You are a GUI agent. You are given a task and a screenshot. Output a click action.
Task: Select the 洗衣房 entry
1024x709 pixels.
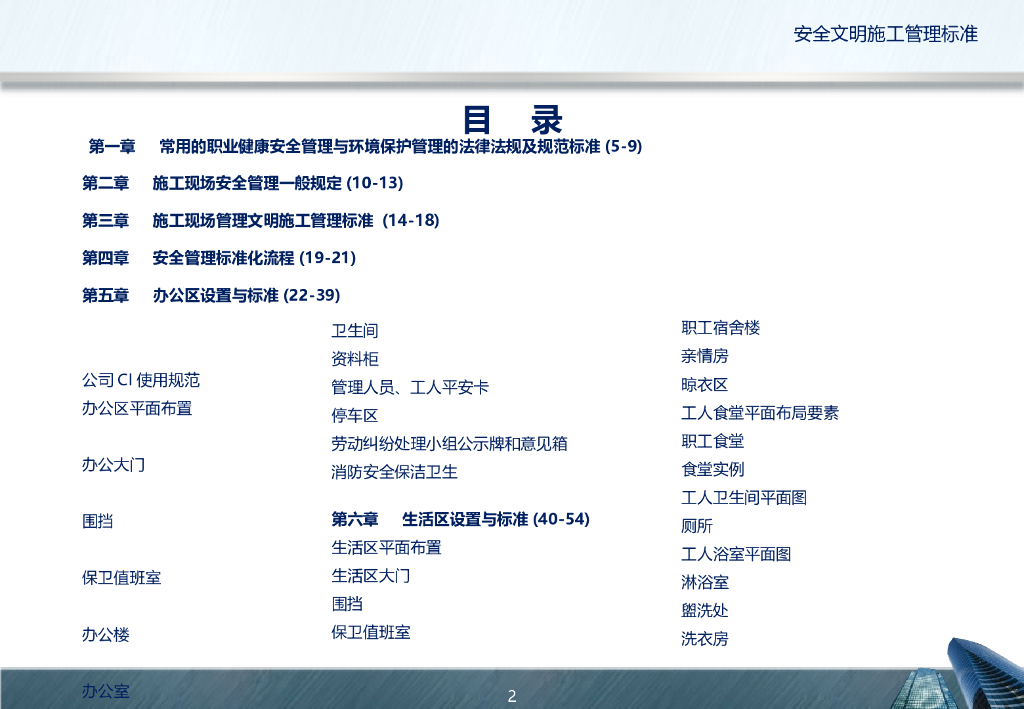coord(705,638)
